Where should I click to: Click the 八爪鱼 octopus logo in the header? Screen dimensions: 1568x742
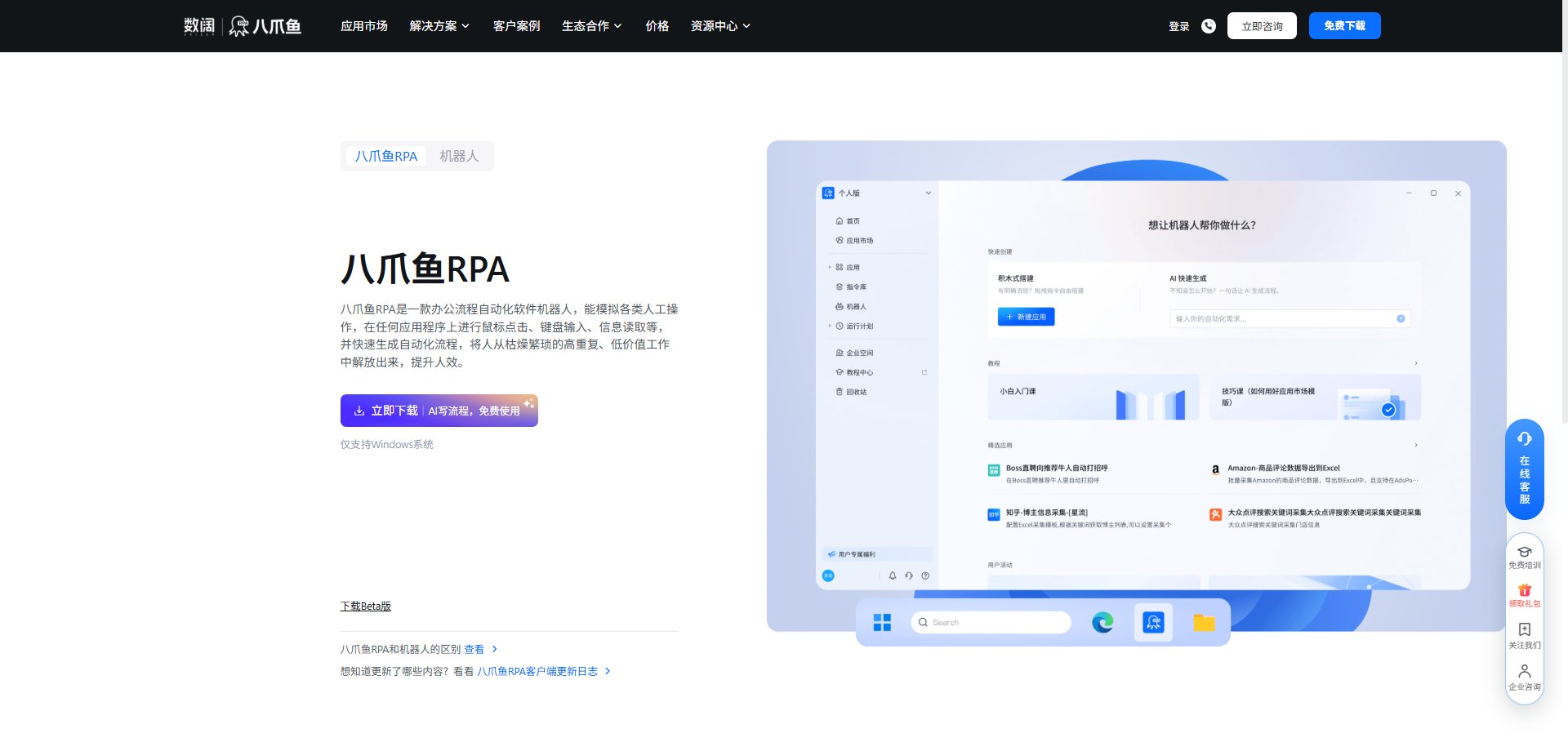(x=265, y=26)
